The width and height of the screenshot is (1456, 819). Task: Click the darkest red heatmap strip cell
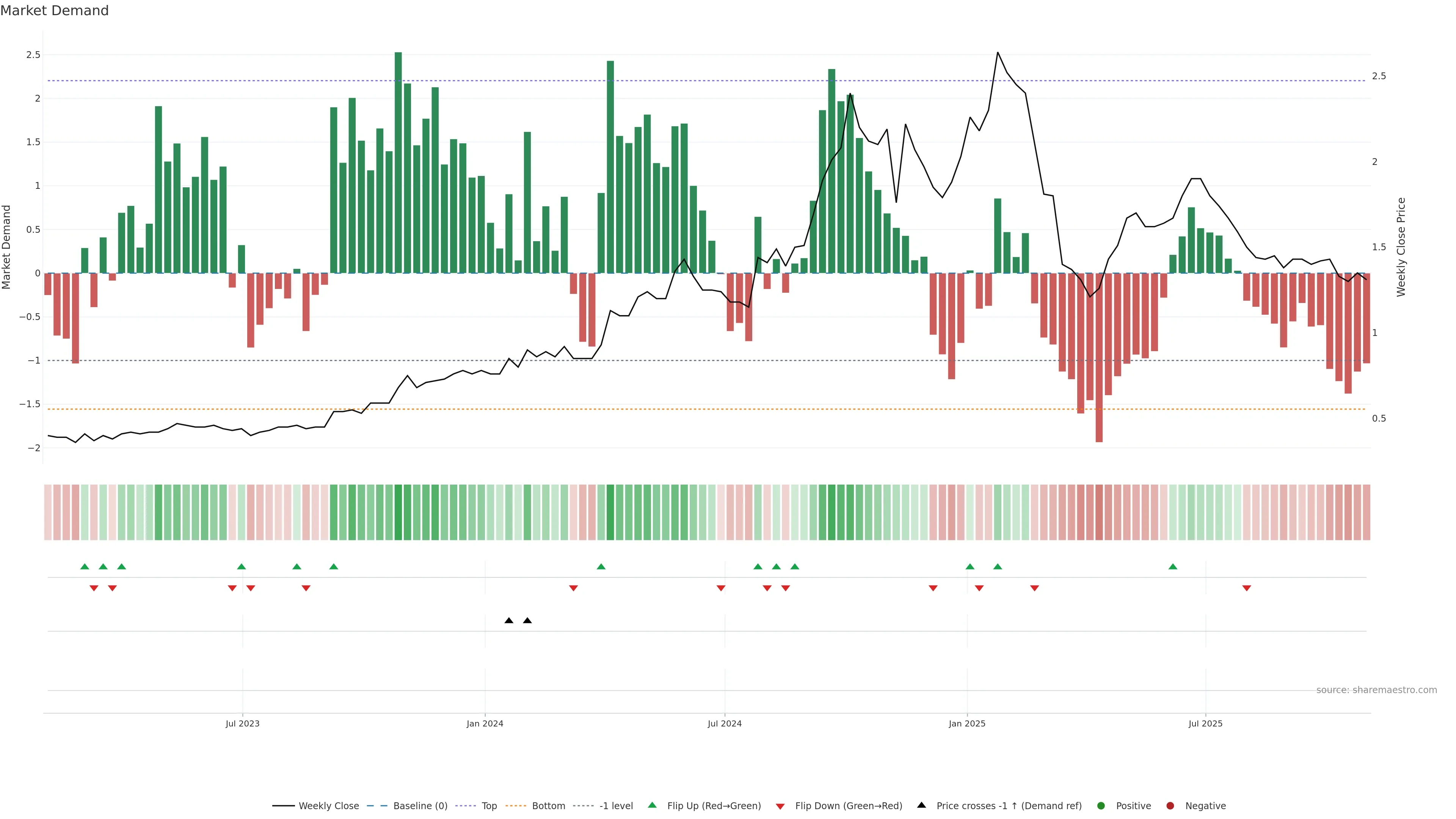[1099, 512]
